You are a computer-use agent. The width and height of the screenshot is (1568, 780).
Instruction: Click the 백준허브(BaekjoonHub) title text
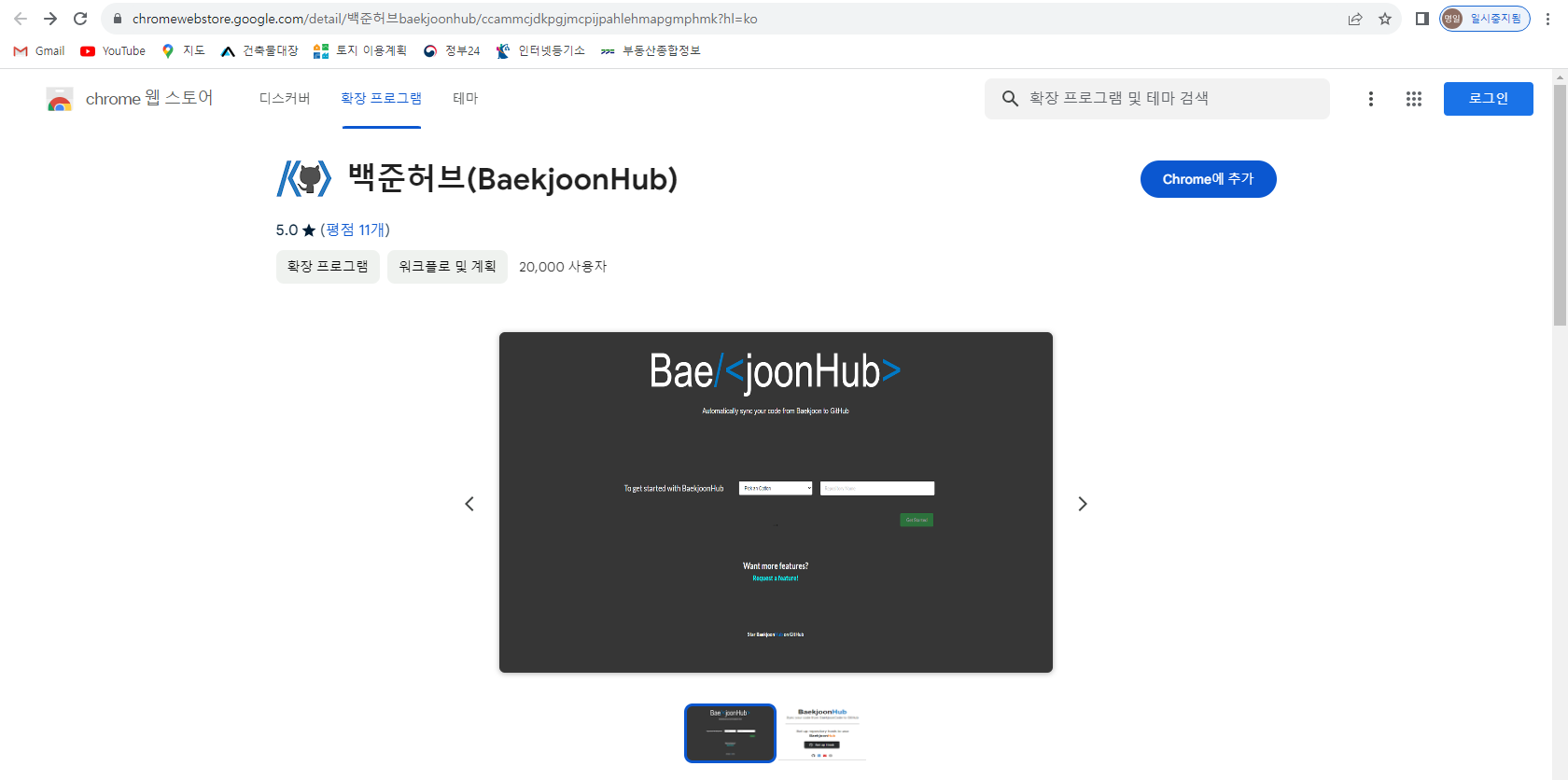512,178
